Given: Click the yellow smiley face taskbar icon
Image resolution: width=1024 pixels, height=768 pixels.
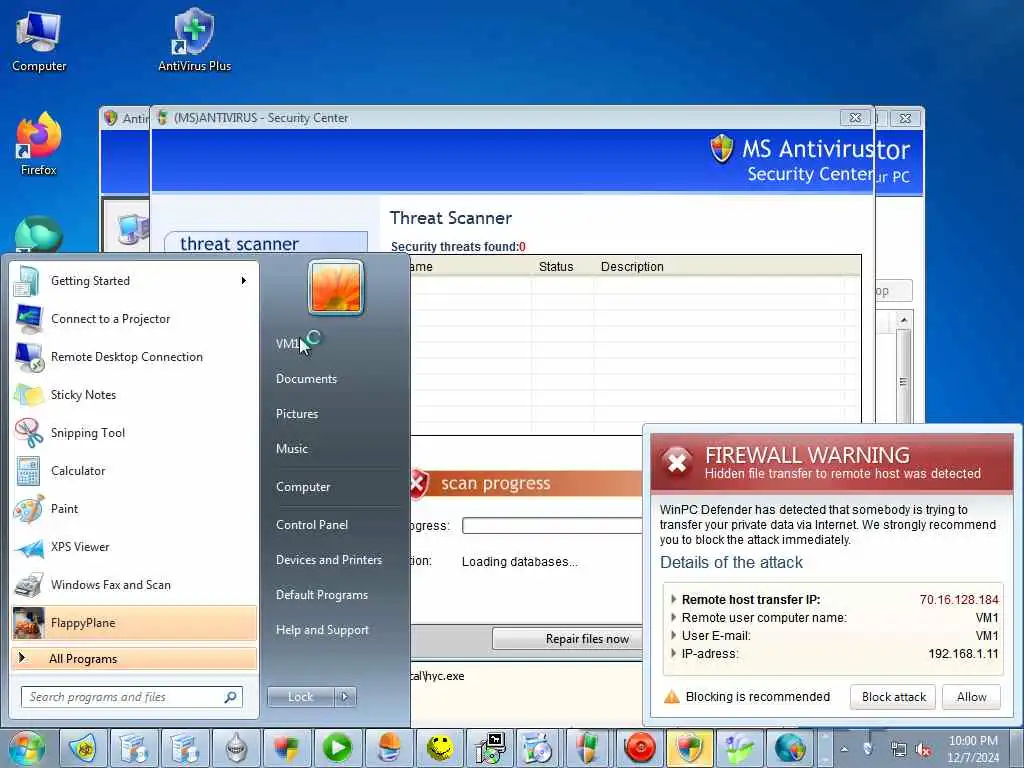Looking at the screenshot, I should pos(440,748).
